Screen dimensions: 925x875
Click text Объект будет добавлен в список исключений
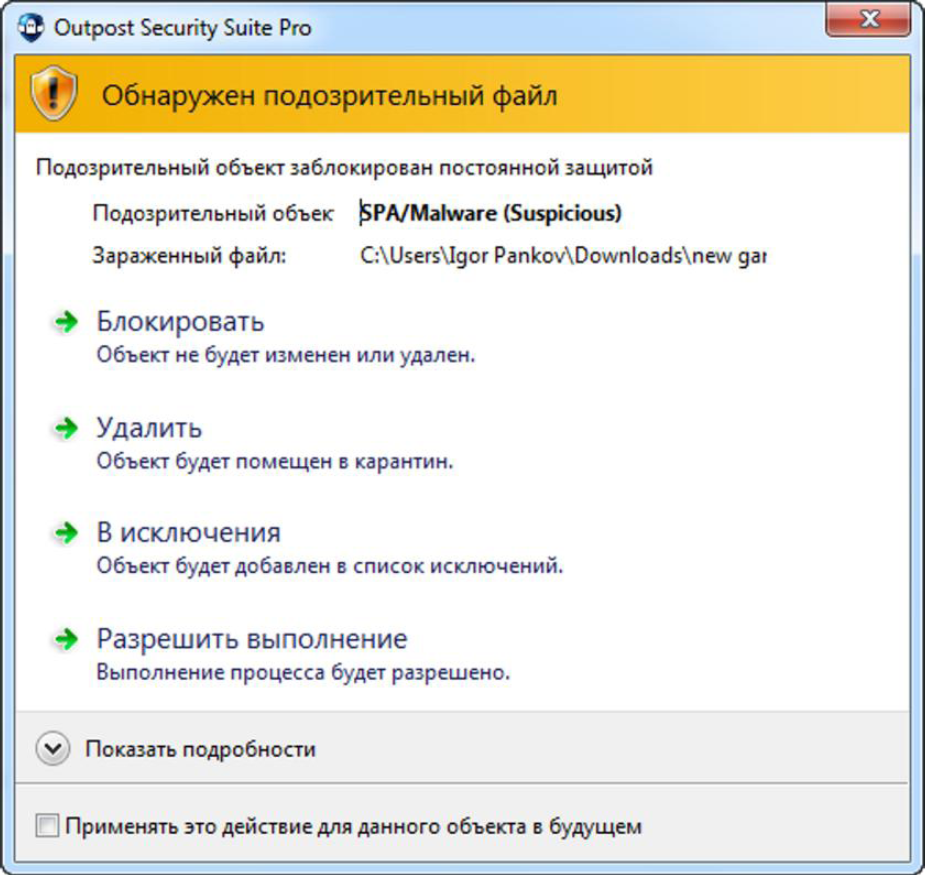[x=330, y=566]
